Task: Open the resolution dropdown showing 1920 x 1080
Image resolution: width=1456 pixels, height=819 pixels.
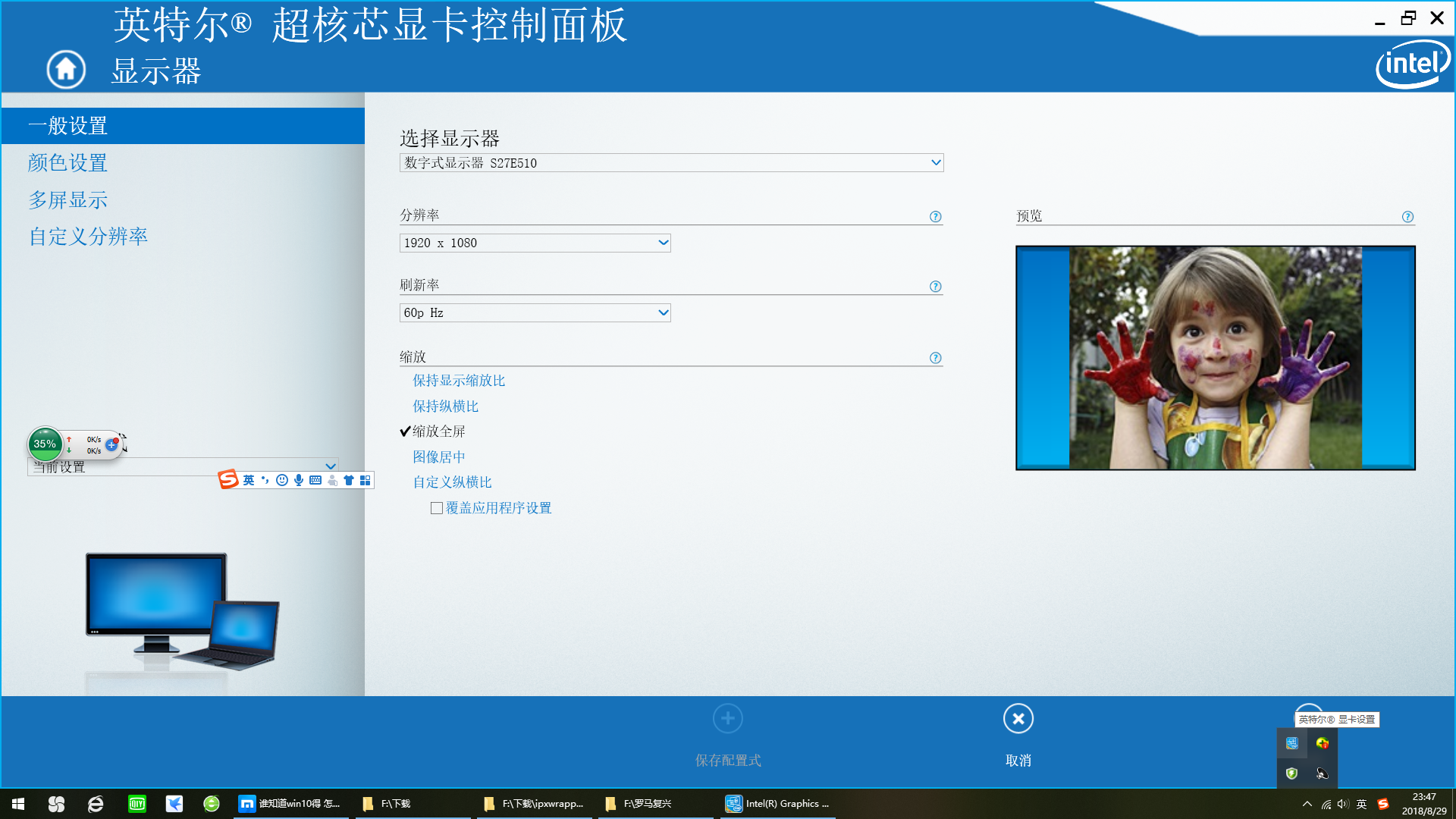Action: (x=535, y=243)
